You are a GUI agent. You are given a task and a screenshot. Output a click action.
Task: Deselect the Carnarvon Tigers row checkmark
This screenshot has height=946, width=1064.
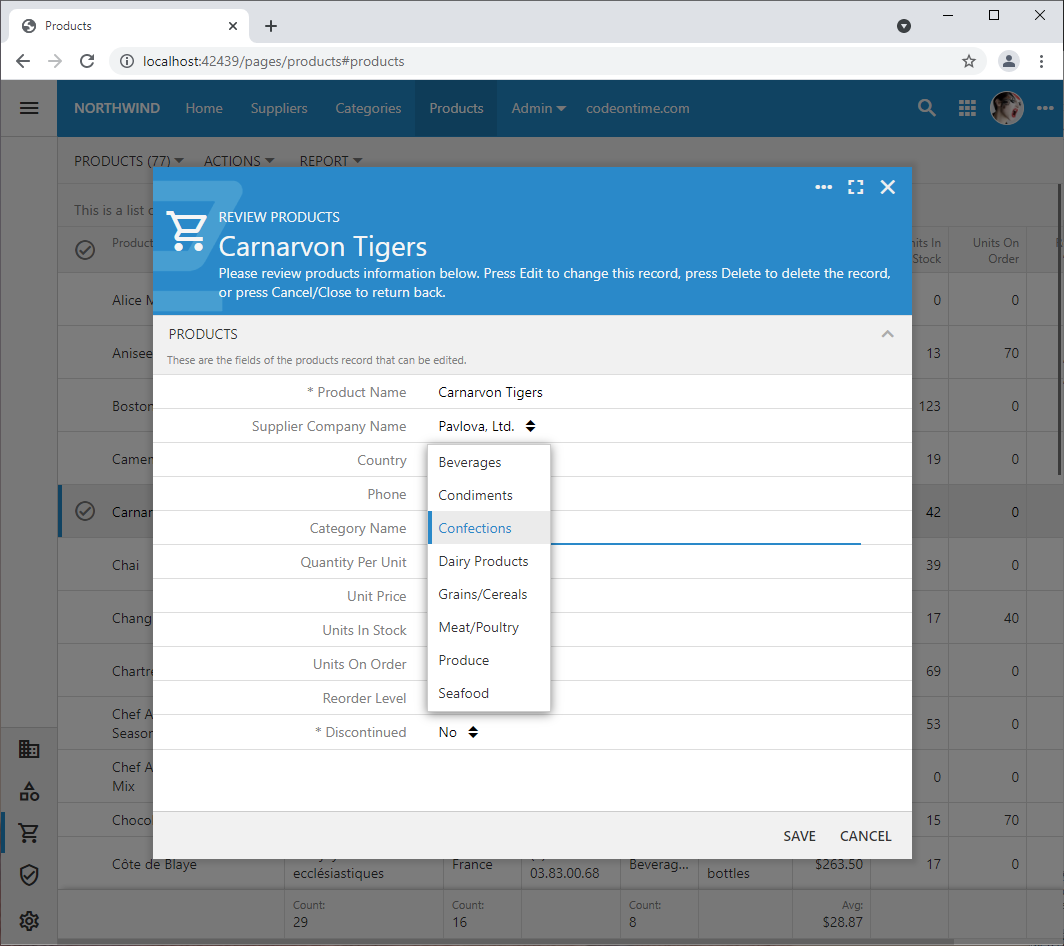tap(84, 511)
